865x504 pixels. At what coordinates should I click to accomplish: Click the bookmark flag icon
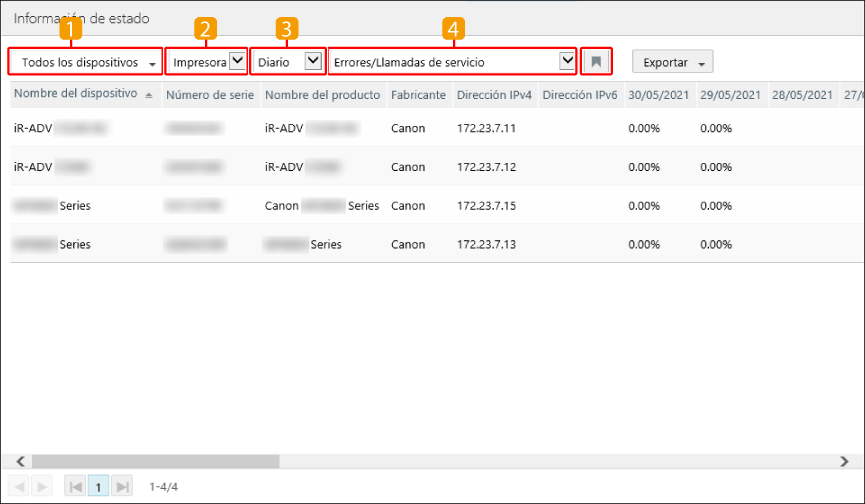596,62
